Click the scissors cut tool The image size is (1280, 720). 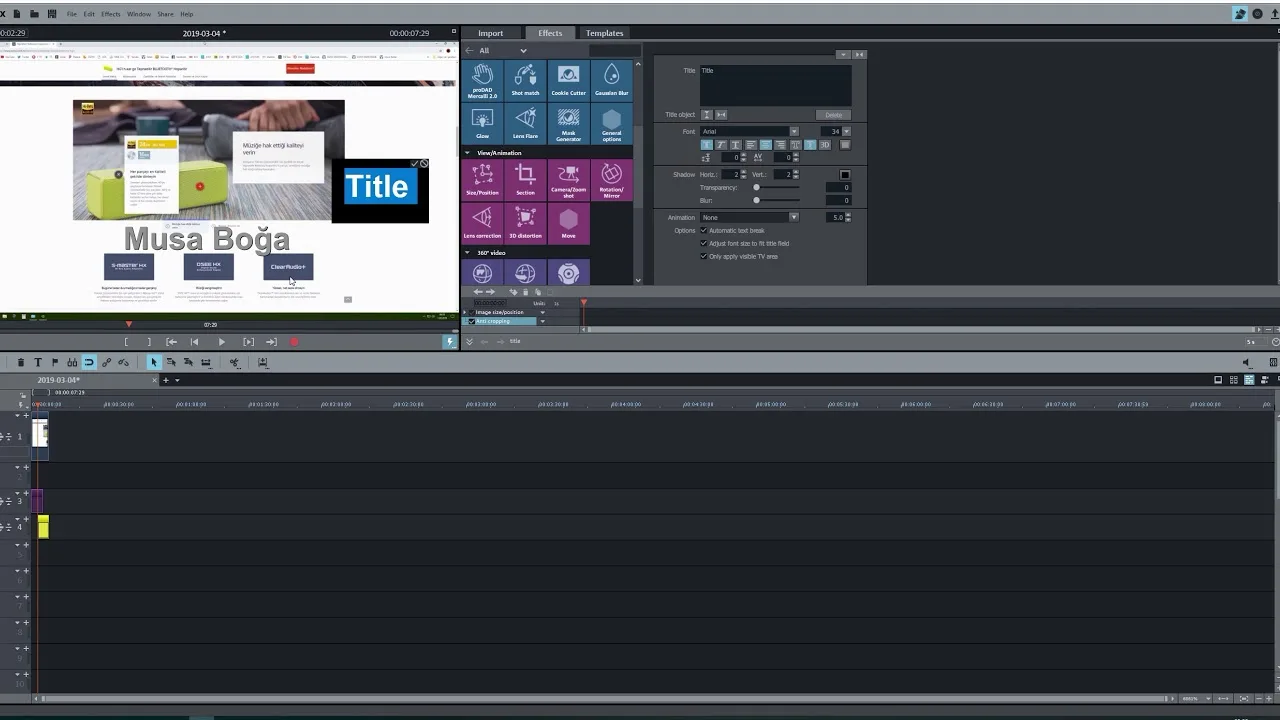click(234, 362)
